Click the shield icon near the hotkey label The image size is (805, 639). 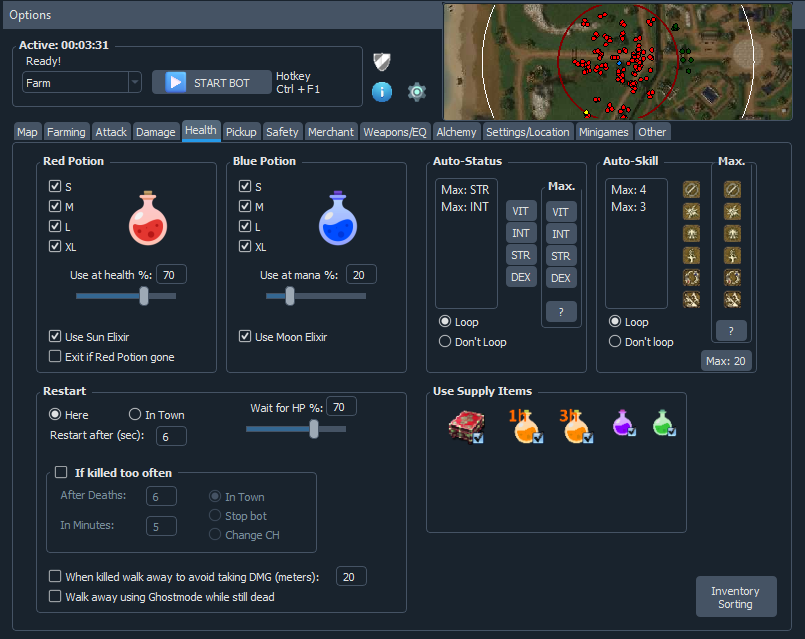(x=381, y=62)
